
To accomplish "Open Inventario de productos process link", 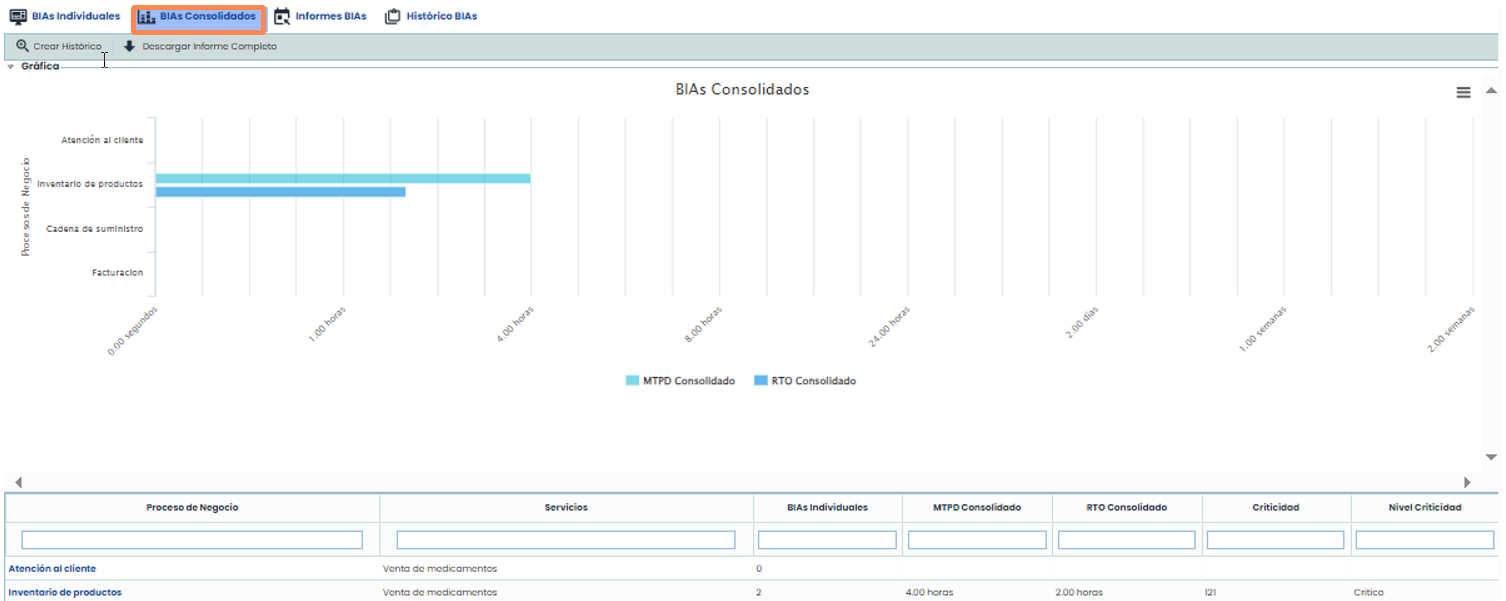I will tap(65, 592).
